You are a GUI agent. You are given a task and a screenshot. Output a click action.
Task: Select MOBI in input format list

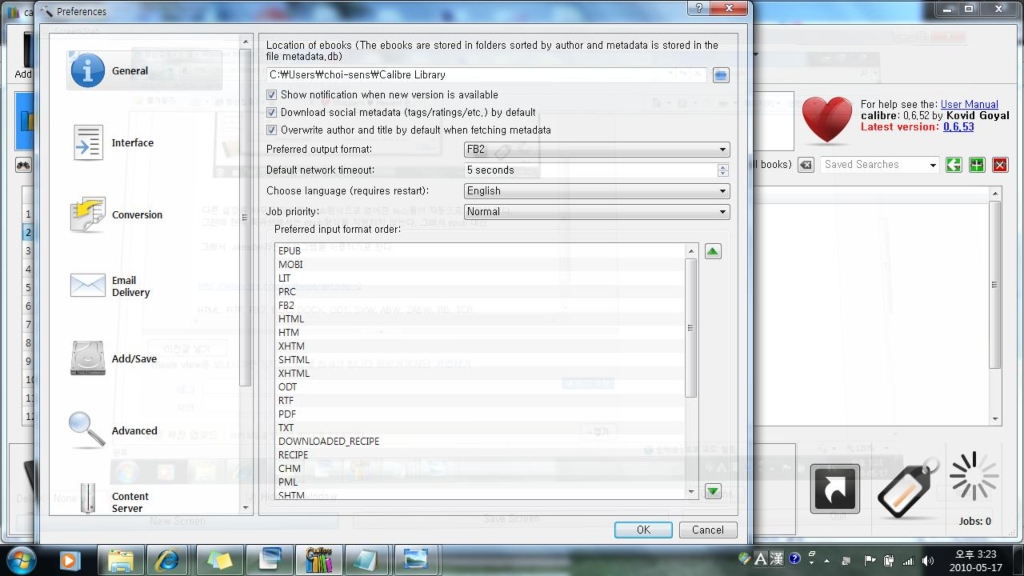pyautogui.click(x=481, y=264)
